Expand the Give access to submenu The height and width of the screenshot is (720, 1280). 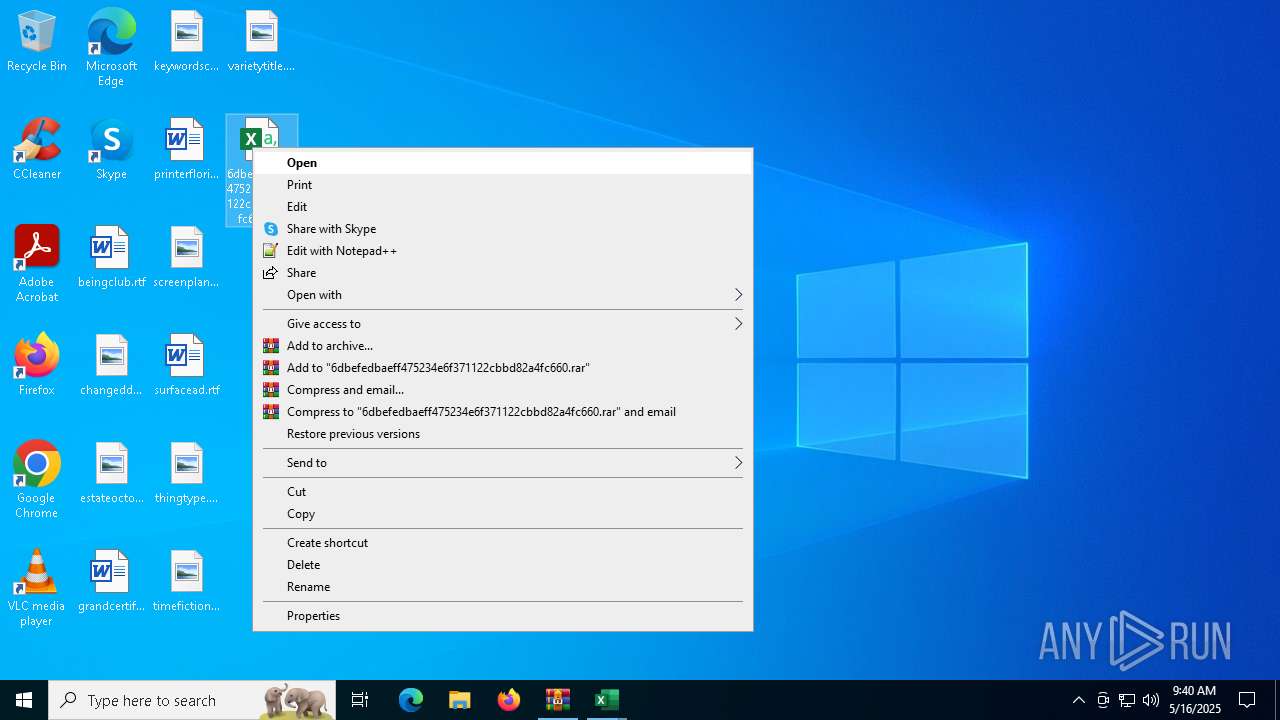coord(503,324)
